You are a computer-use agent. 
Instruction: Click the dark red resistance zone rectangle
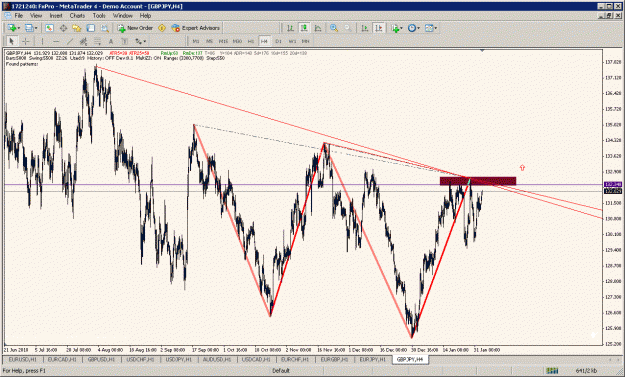point(478,181)
